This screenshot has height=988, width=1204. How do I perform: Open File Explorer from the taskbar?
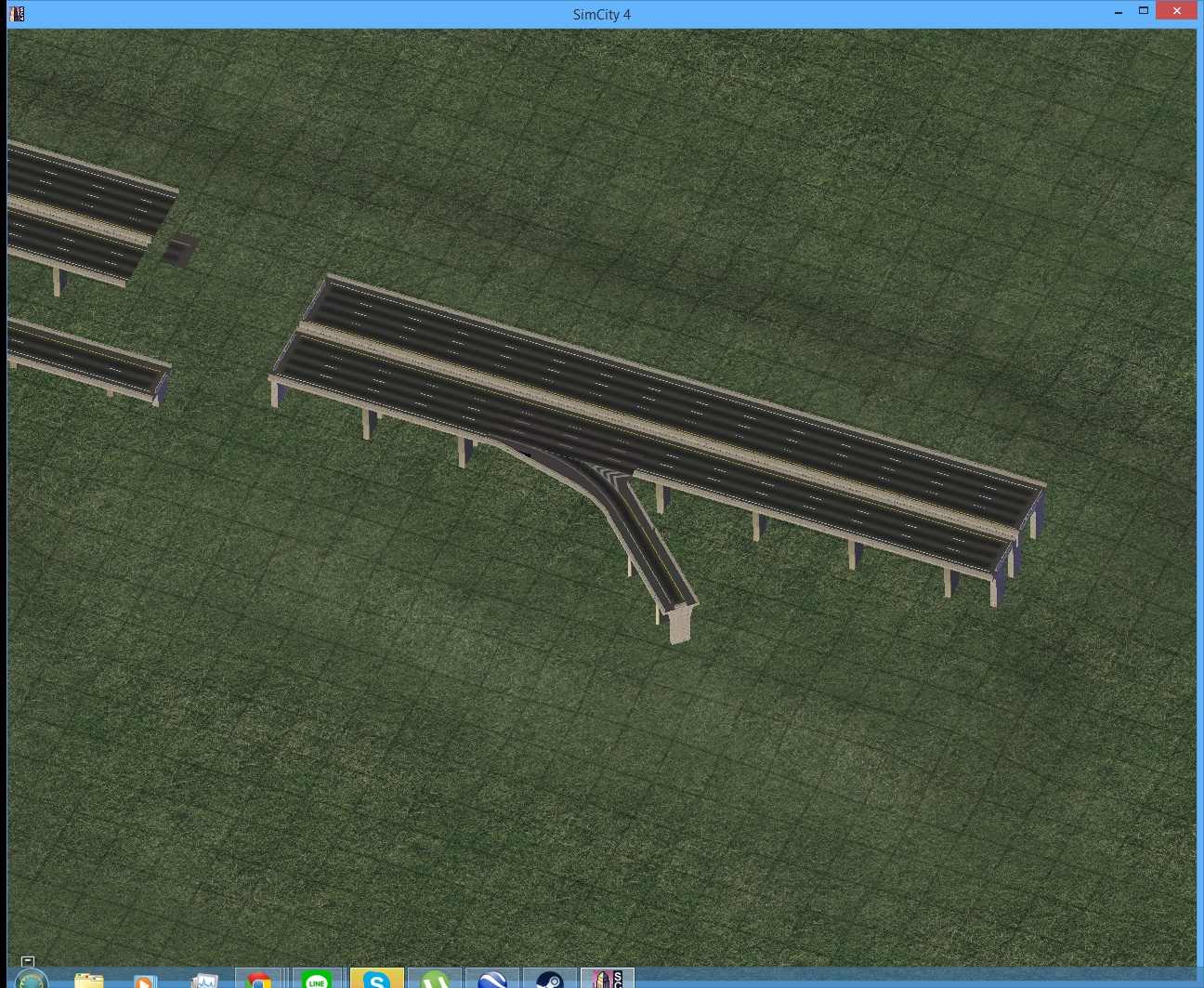[88, 980]
